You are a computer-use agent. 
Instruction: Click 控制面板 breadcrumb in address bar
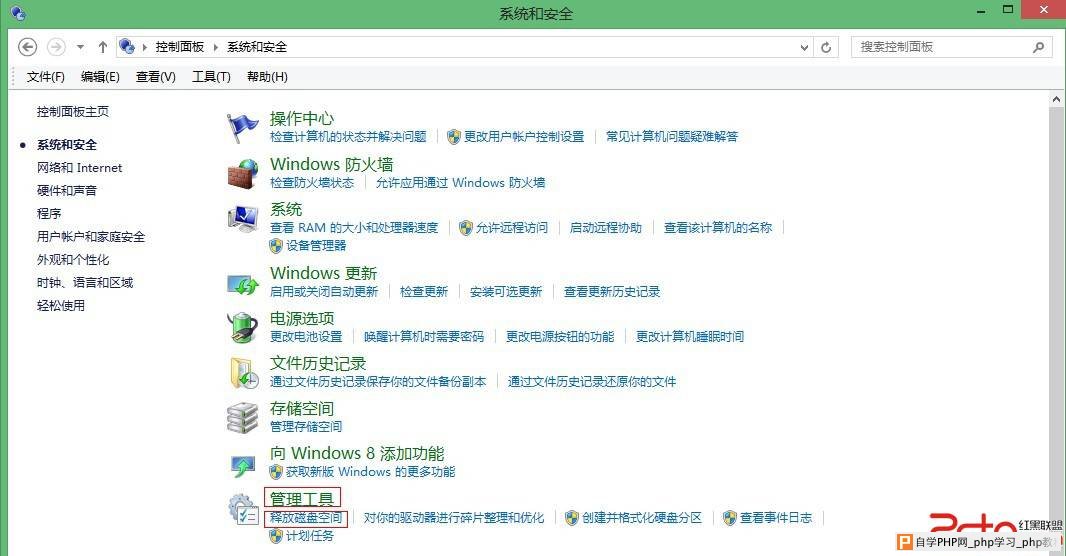pos(179,47)
